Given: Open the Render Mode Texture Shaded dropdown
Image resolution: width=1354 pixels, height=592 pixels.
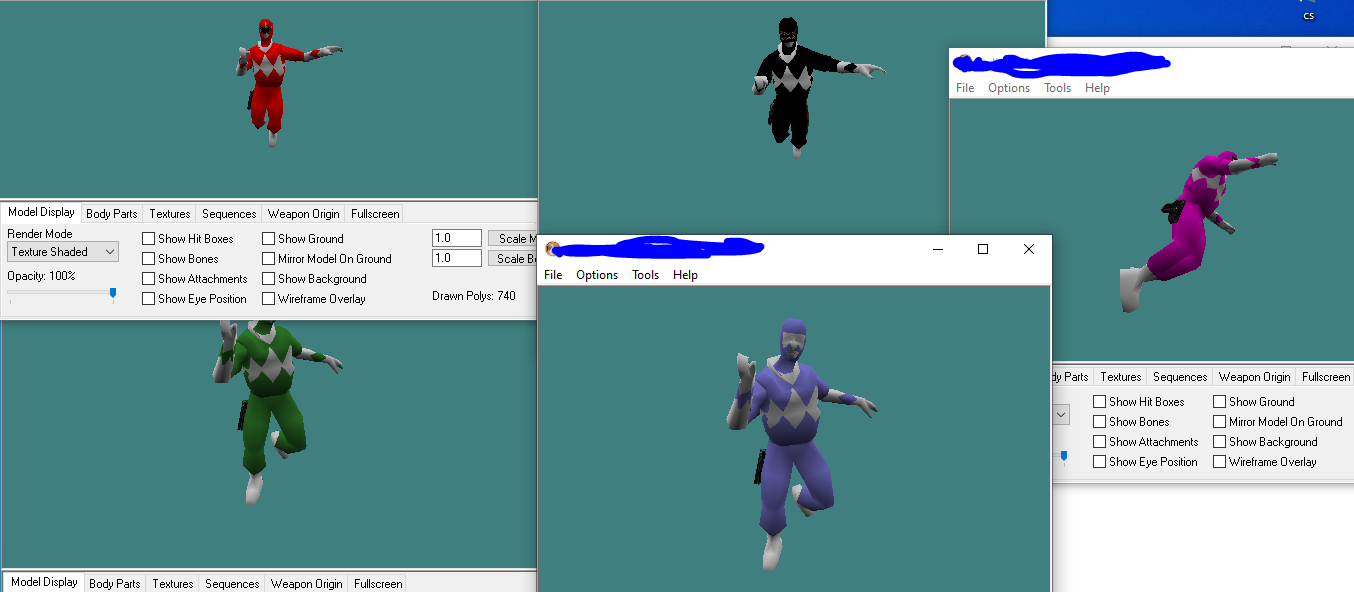Looking at the screenshot, I should pyautogui.click(x=63, y=252).
